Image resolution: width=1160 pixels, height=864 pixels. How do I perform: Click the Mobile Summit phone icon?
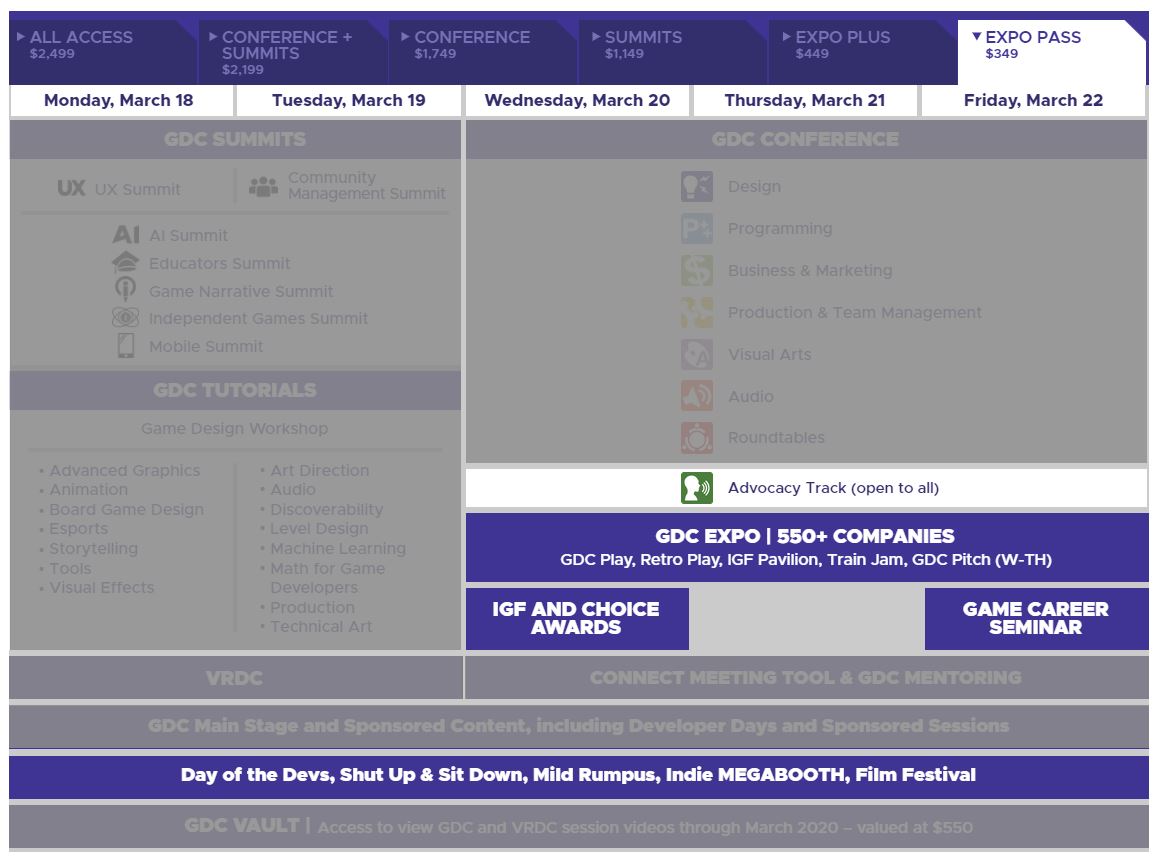click(x=126, y=345)
